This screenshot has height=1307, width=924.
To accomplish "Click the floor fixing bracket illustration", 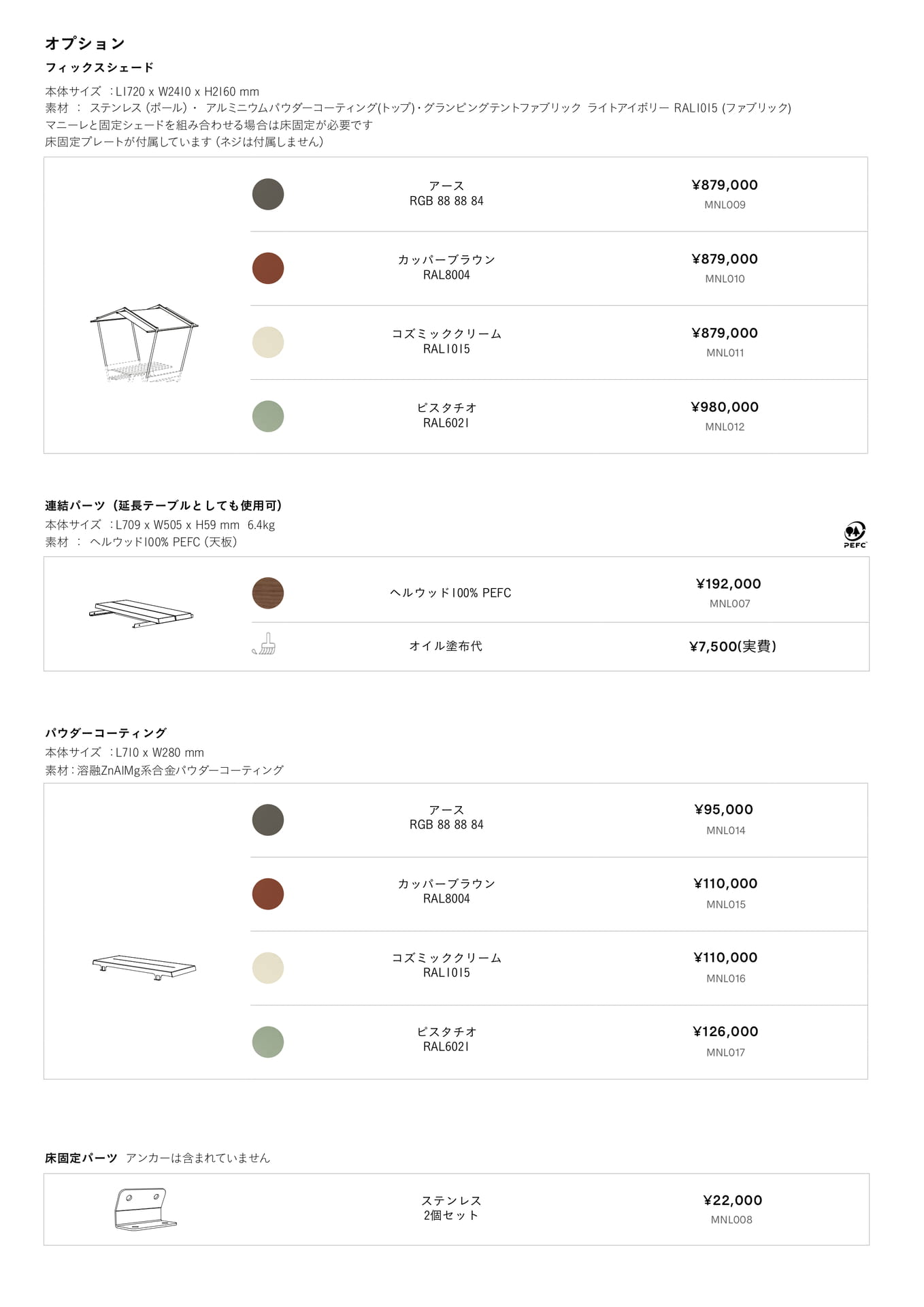I will (145, 1210).
